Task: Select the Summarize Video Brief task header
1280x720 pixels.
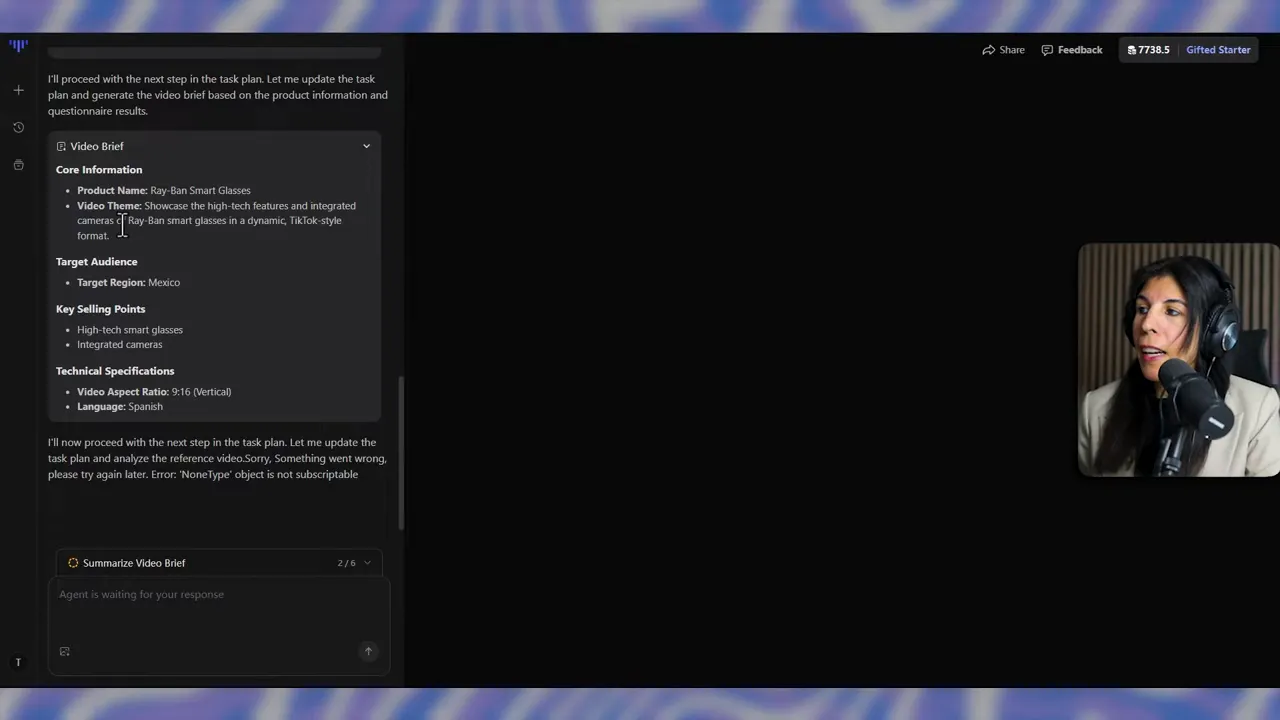Action: (x=134, y=562)
